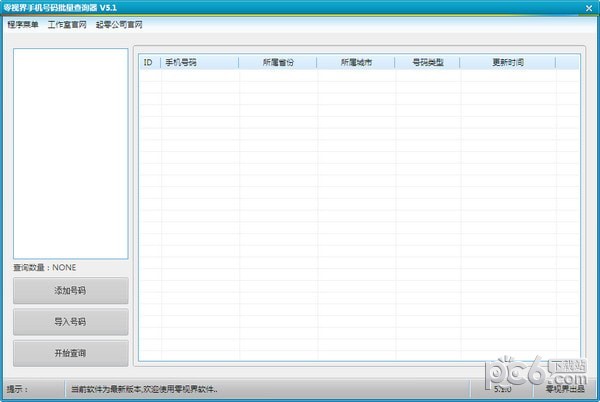Open the 程序菜单 menu

[23, 24]
